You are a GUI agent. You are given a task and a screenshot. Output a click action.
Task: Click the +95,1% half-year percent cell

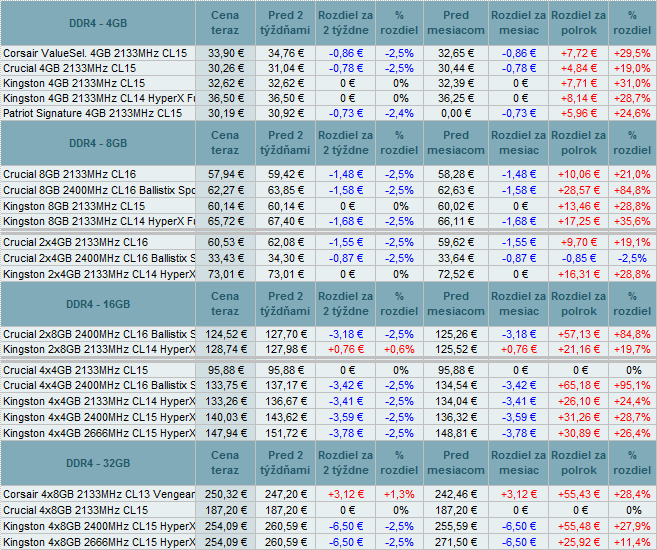coord(632,385)
